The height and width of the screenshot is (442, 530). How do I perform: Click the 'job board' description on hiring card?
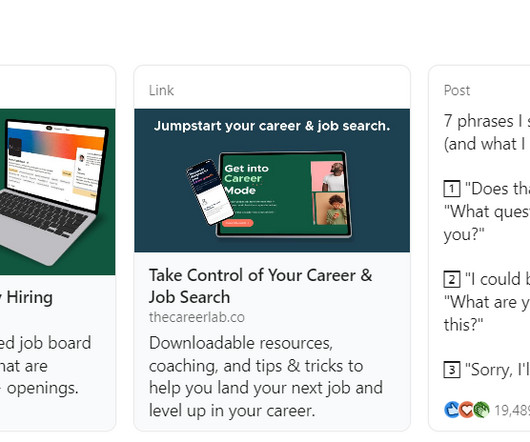click(46, 366)
